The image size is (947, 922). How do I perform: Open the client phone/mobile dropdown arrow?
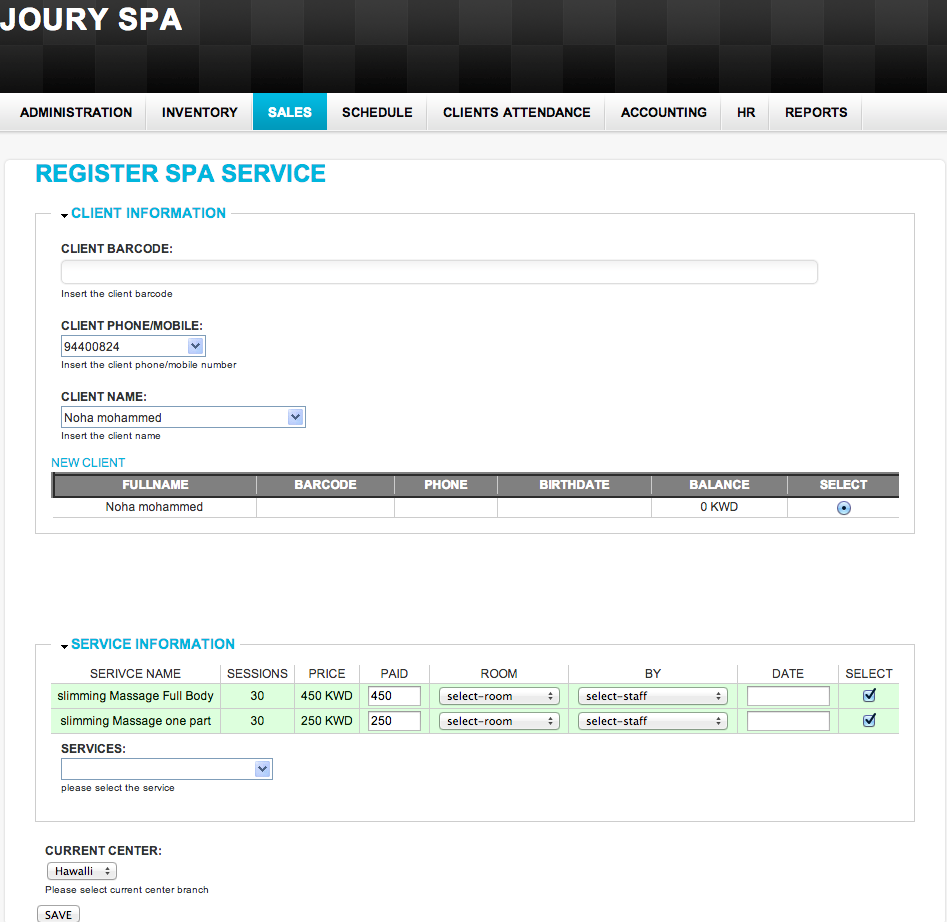pos(195,346)
